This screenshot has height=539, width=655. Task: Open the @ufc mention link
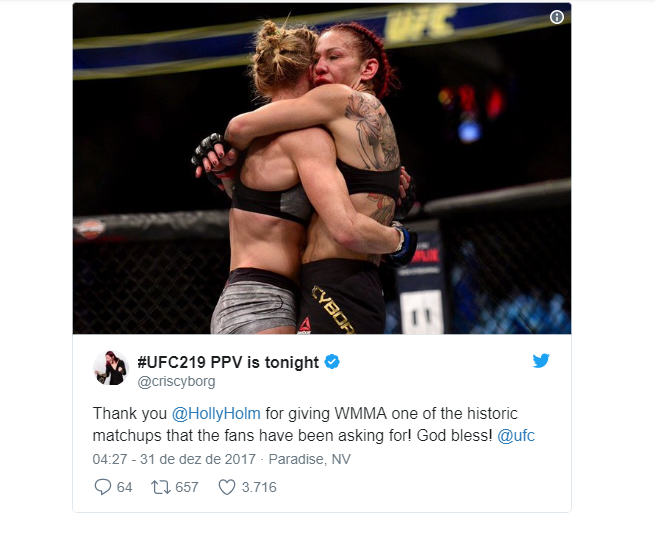(x=516, y=436)
